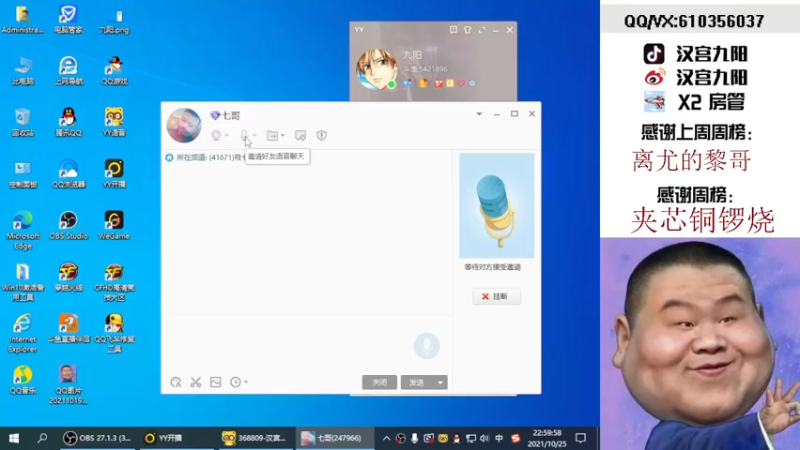Click the video call camera icon in the chat
Viewport: 800px width, 450px height.
point(216,135)
